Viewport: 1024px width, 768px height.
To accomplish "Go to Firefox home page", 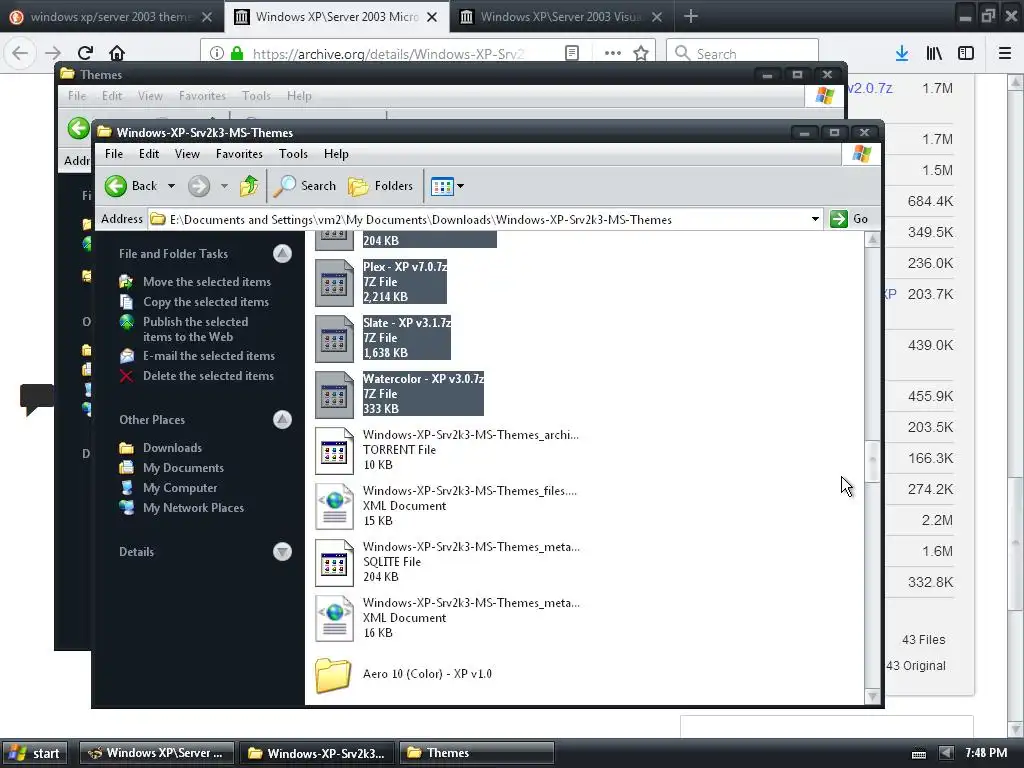I will (x=116, y=53).
